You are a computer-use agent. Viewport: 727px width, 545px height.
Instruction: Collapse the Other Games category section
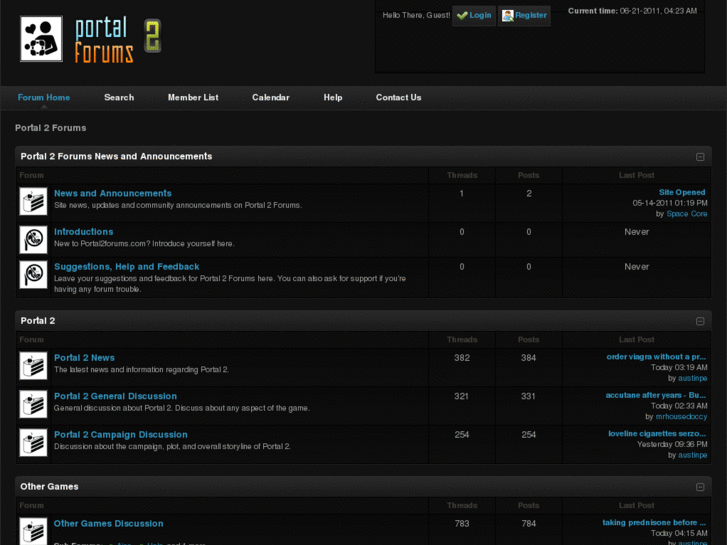(700, 487)
